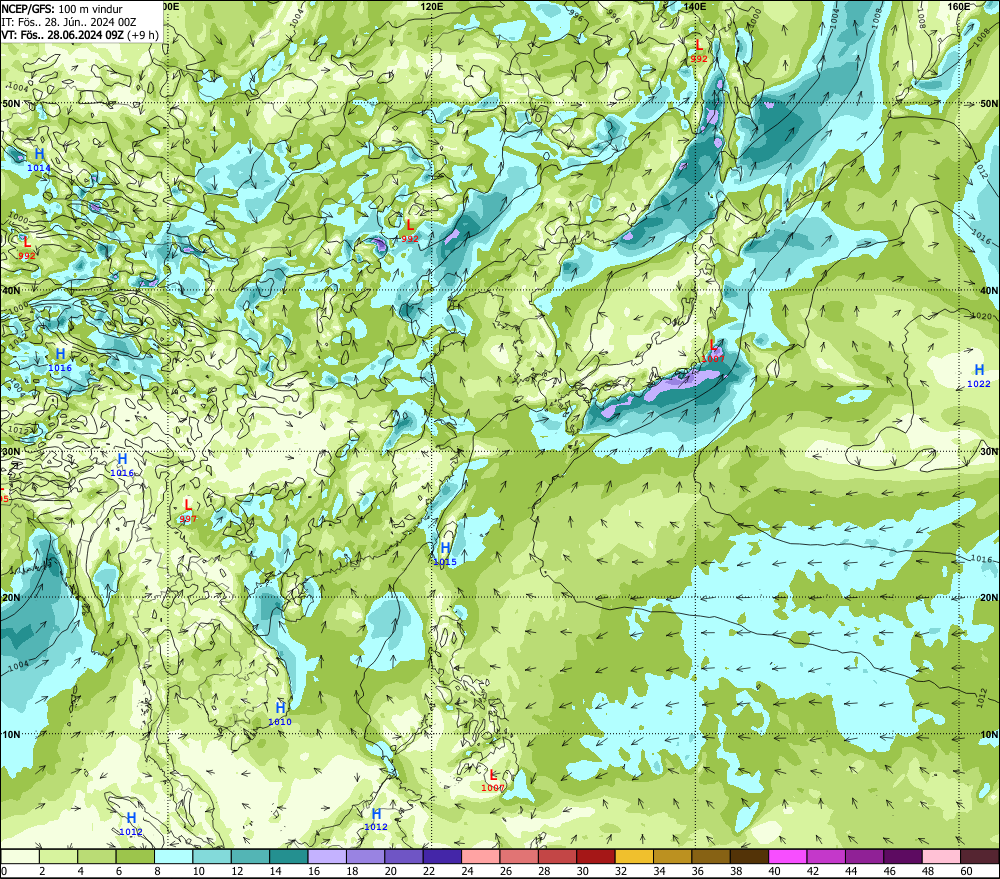The height and width of the screenshot is (879, 1000).
Task: Click the 40N label on the right edge
Action: pos(989,290)
